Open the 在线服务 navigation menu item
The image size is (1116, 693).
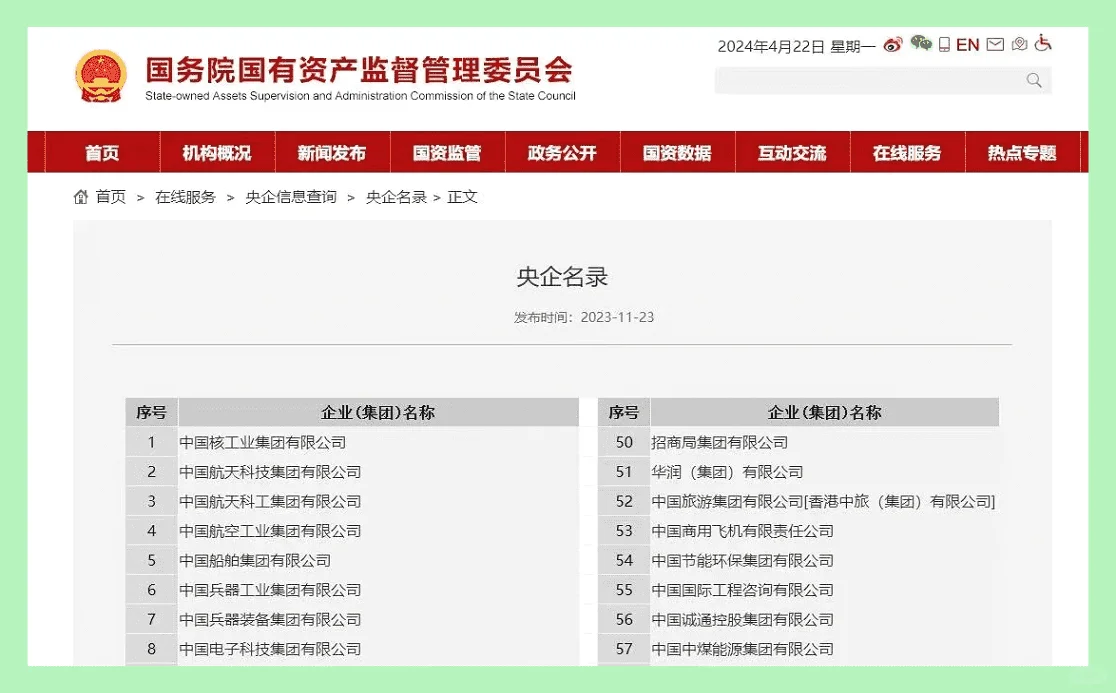point(907,152)
